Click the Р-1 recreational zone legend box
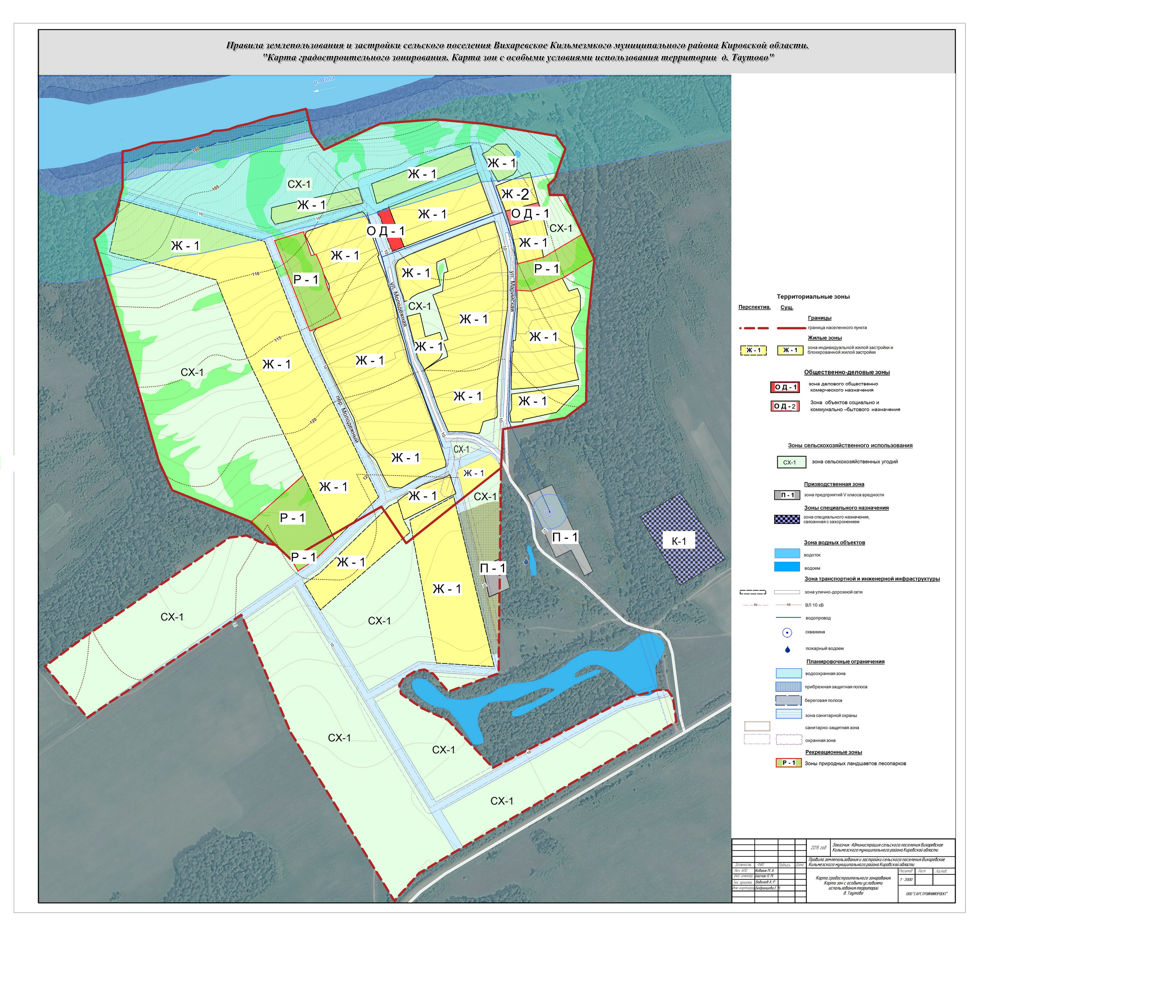The image size is (1176, 1008). [x=788, y=763]
